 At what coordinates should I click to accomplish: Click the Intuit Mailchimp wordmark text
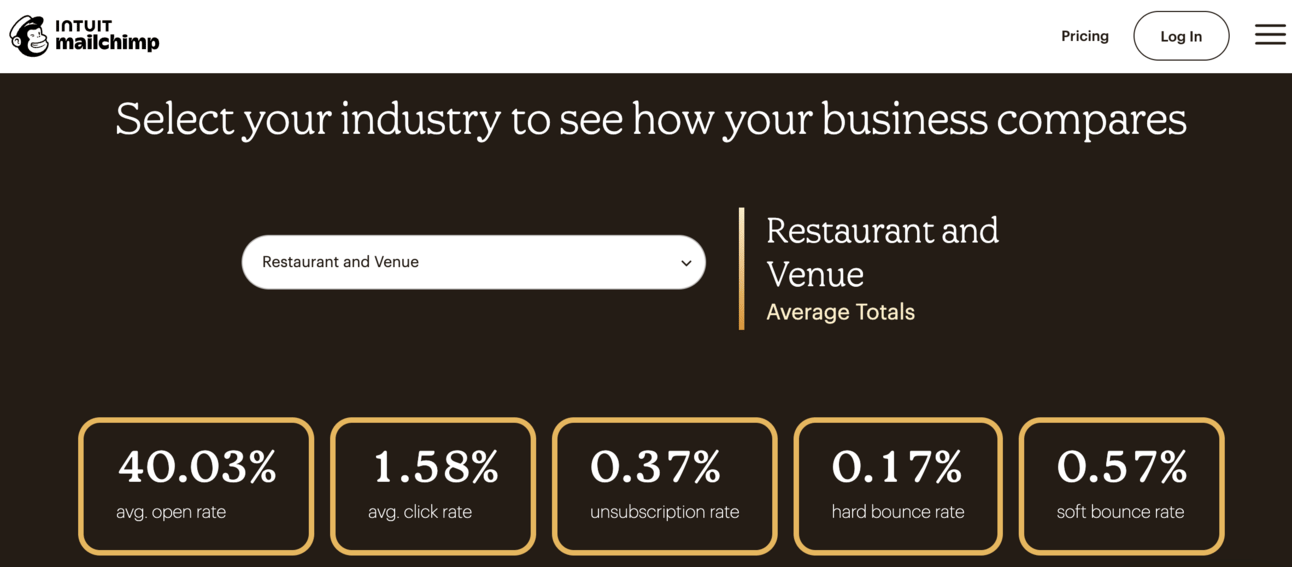107,36
